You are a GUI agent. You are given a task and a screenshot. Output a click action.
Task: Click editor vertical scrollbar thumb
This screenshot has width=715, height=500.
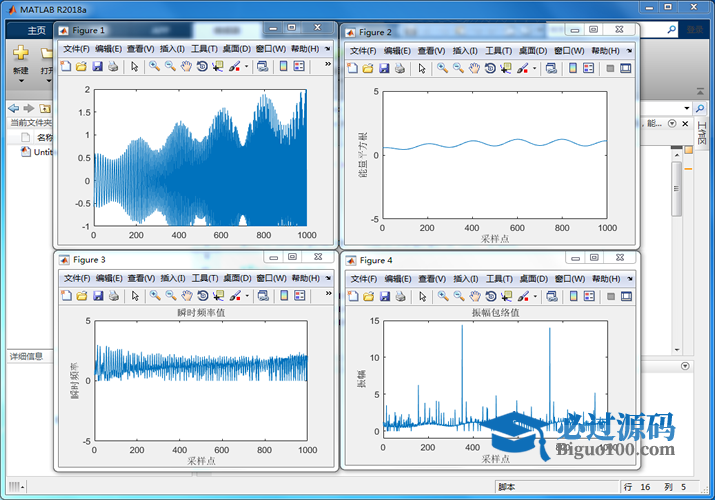pos(677,189)
